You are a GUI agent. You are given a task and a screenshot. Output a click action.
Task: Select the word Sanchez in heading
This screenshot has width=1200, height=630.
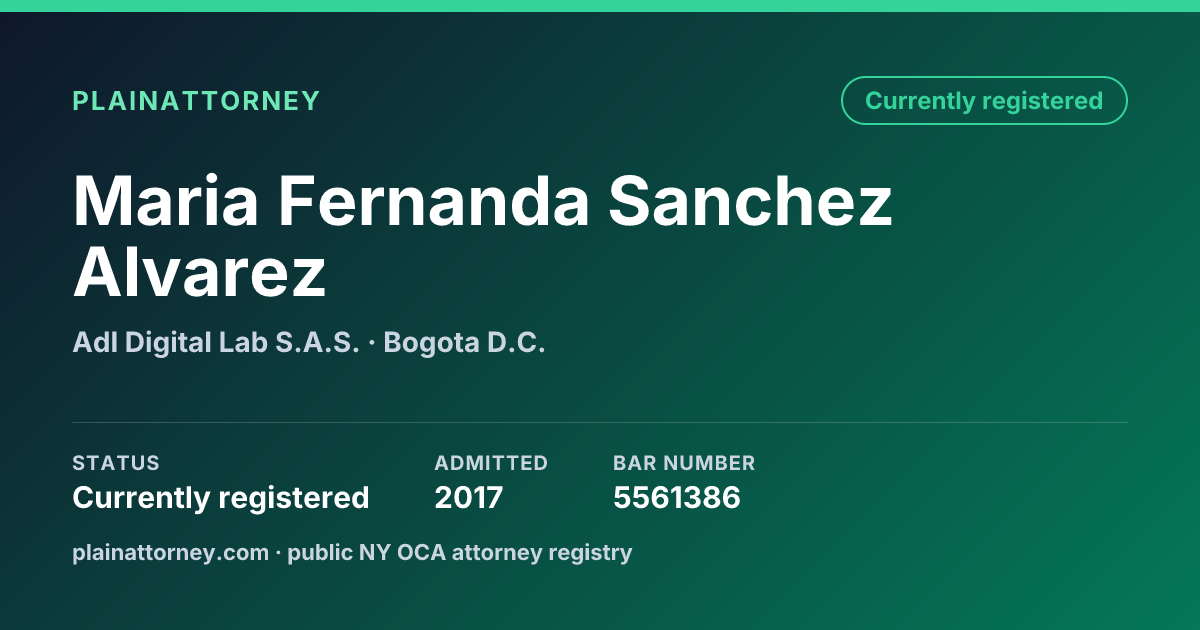750,200
